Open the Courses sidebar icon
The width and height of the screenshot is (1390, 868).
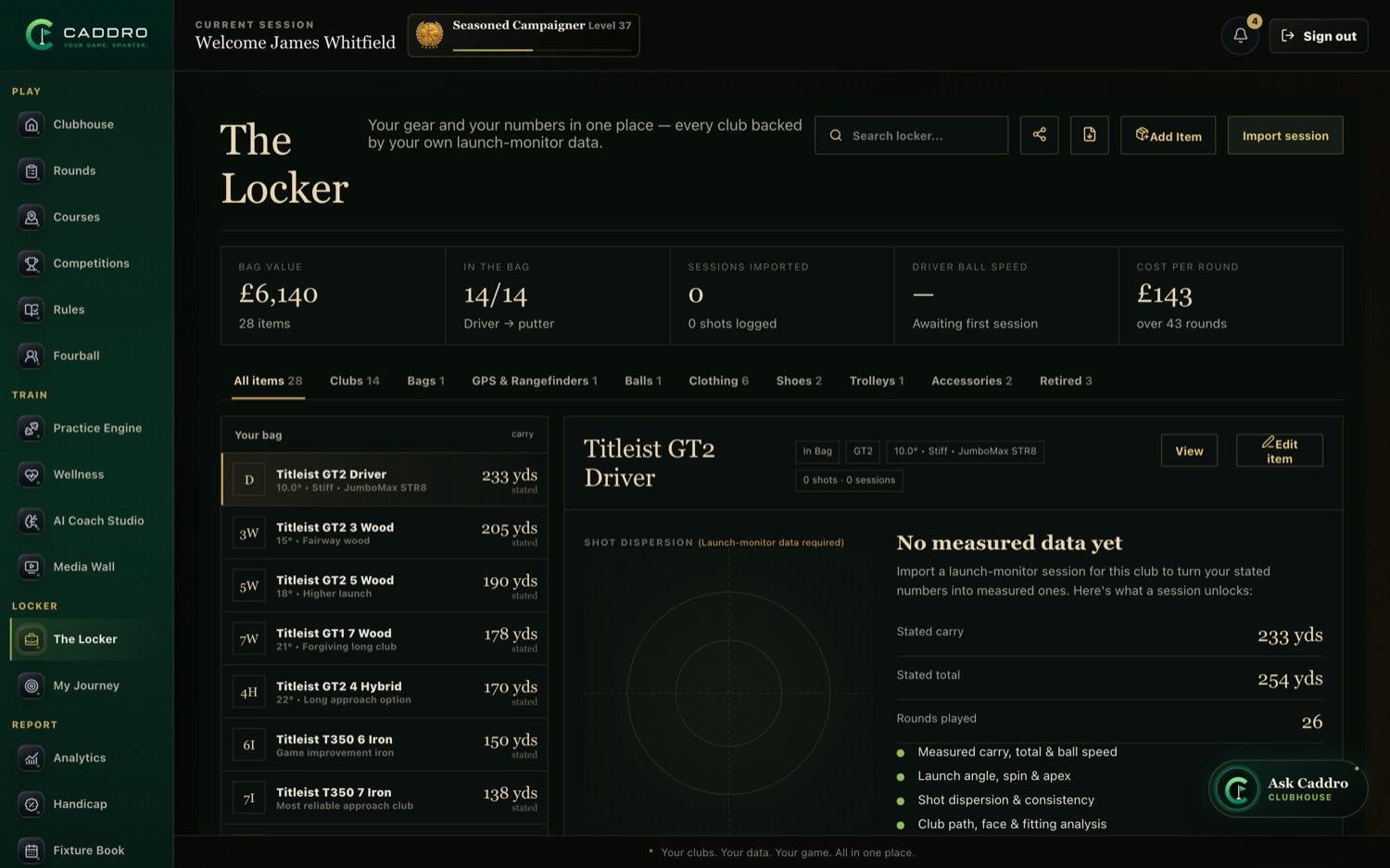pyautogui.click(x=32, y=217)
